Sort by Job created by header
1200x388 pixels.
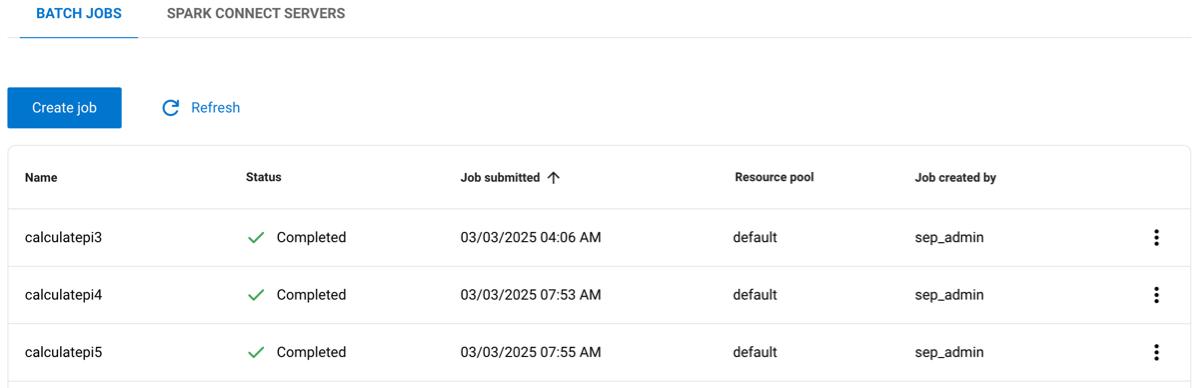(955, 178)
